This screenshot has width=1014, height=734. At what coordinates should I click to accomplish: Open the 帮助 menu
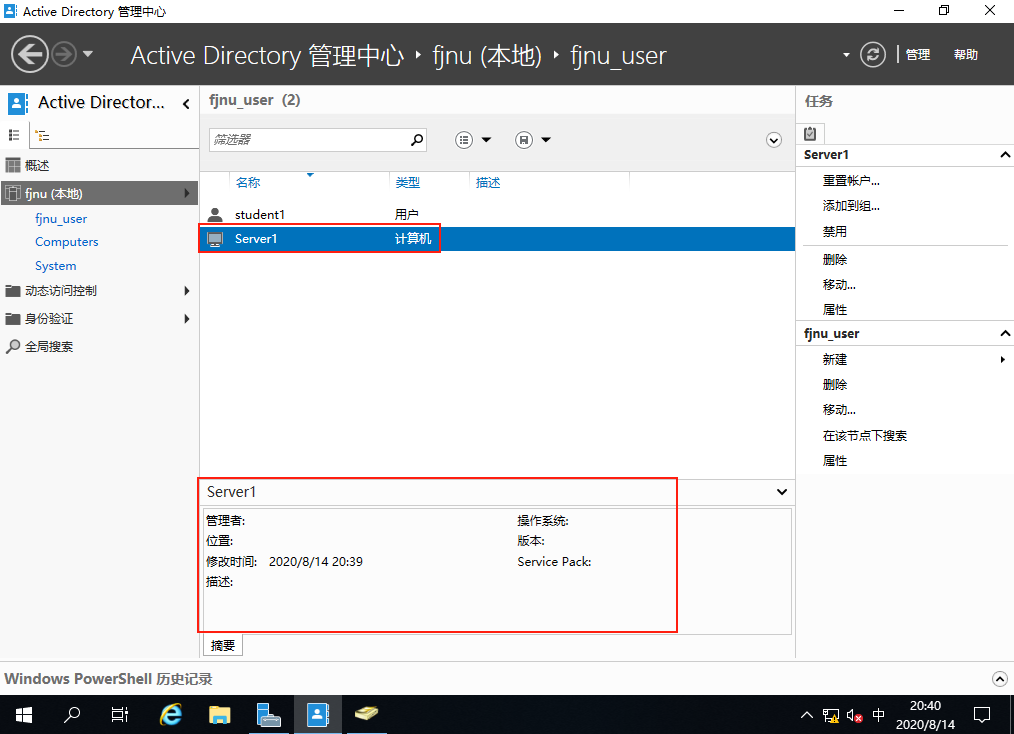(x=965, y=55)
